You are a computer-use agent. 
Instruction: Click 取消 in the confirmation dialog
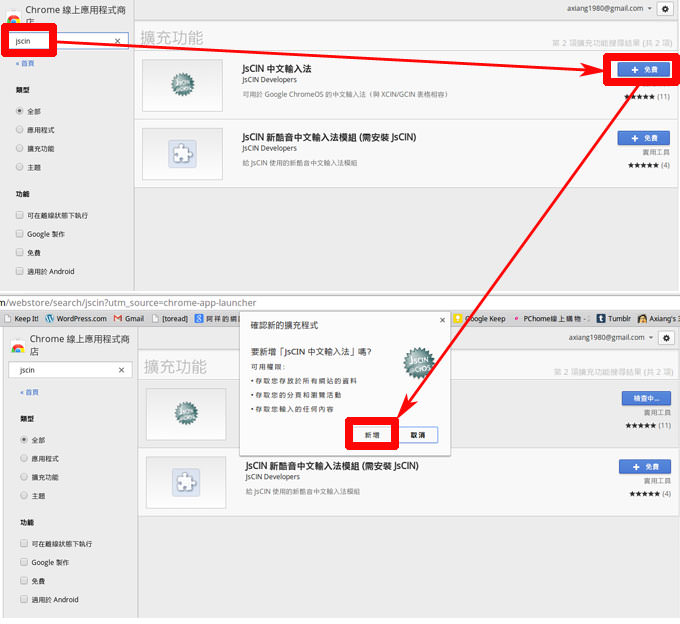point(418,436)
